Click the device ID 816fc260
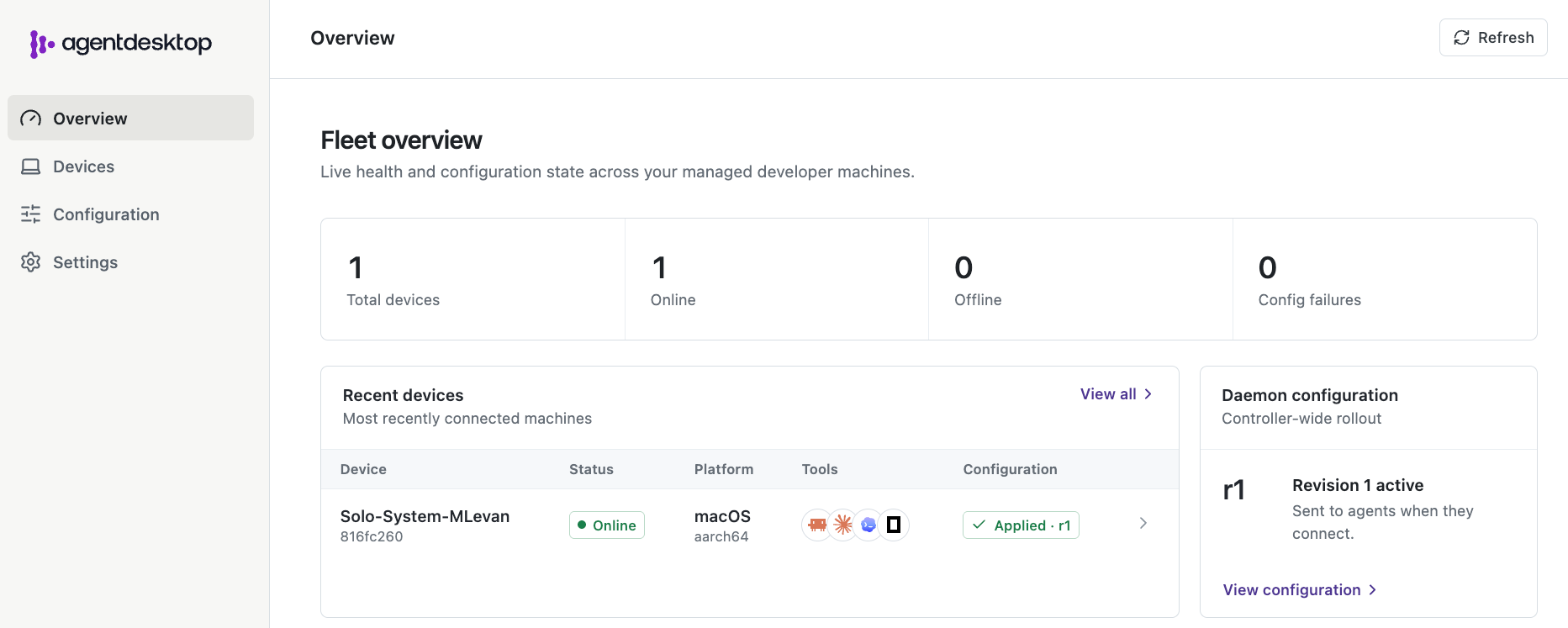The image size is (1568, 628). pos(372,536)
